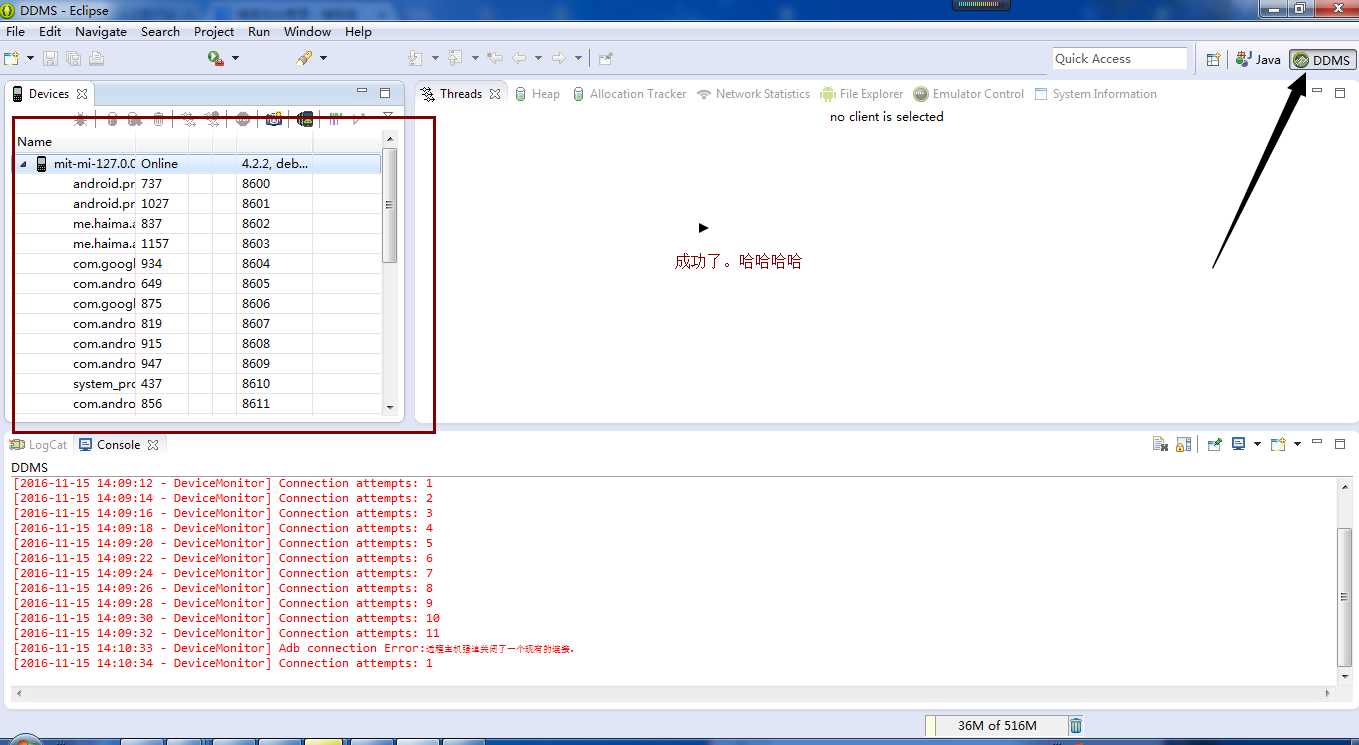1359x745 pixels.
Task: Click the Save All toolbar icon
Action: click(x=73, y=59)
